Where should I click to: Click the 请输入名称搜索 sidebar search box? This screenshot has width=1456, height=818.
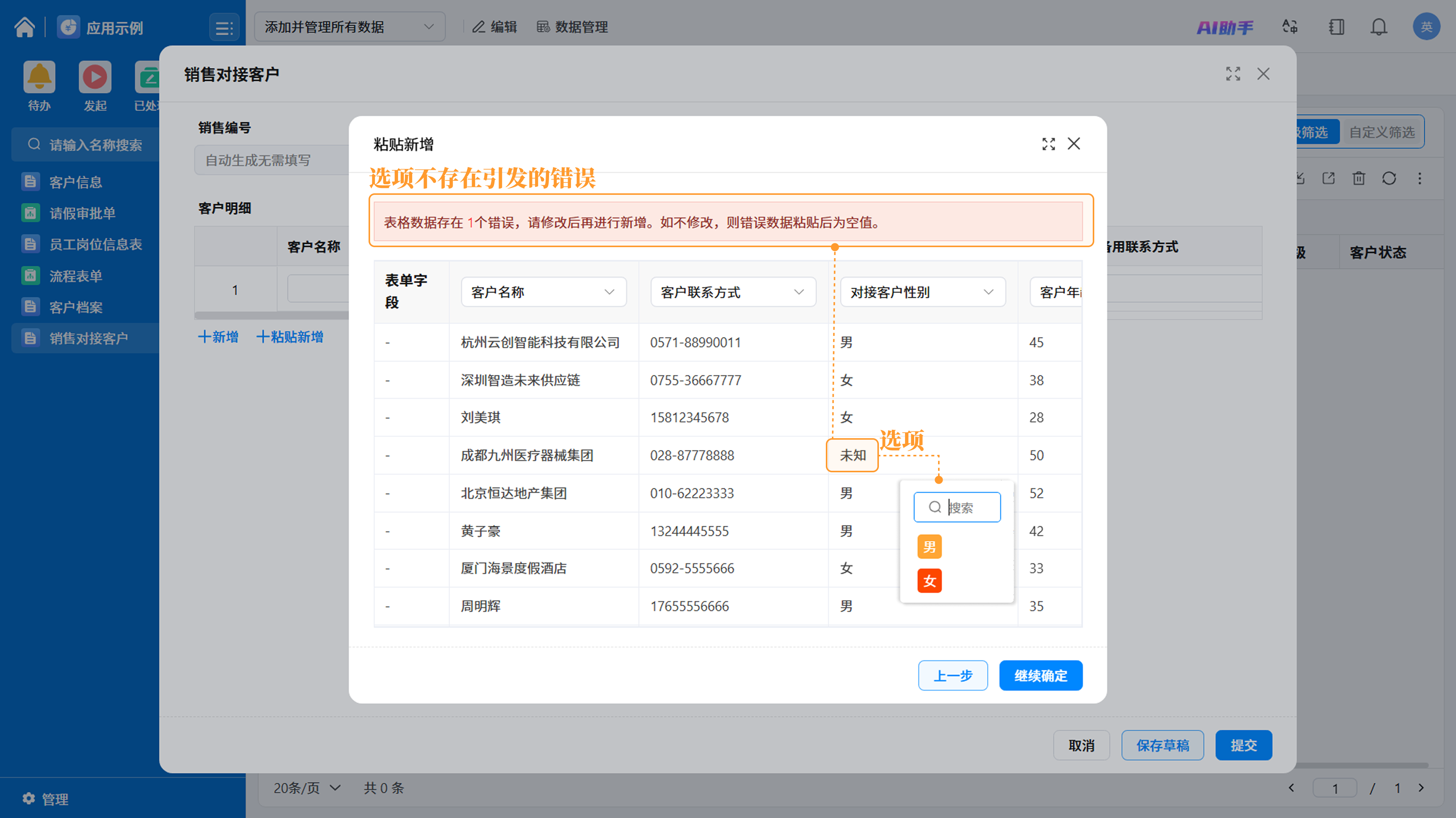86,145
